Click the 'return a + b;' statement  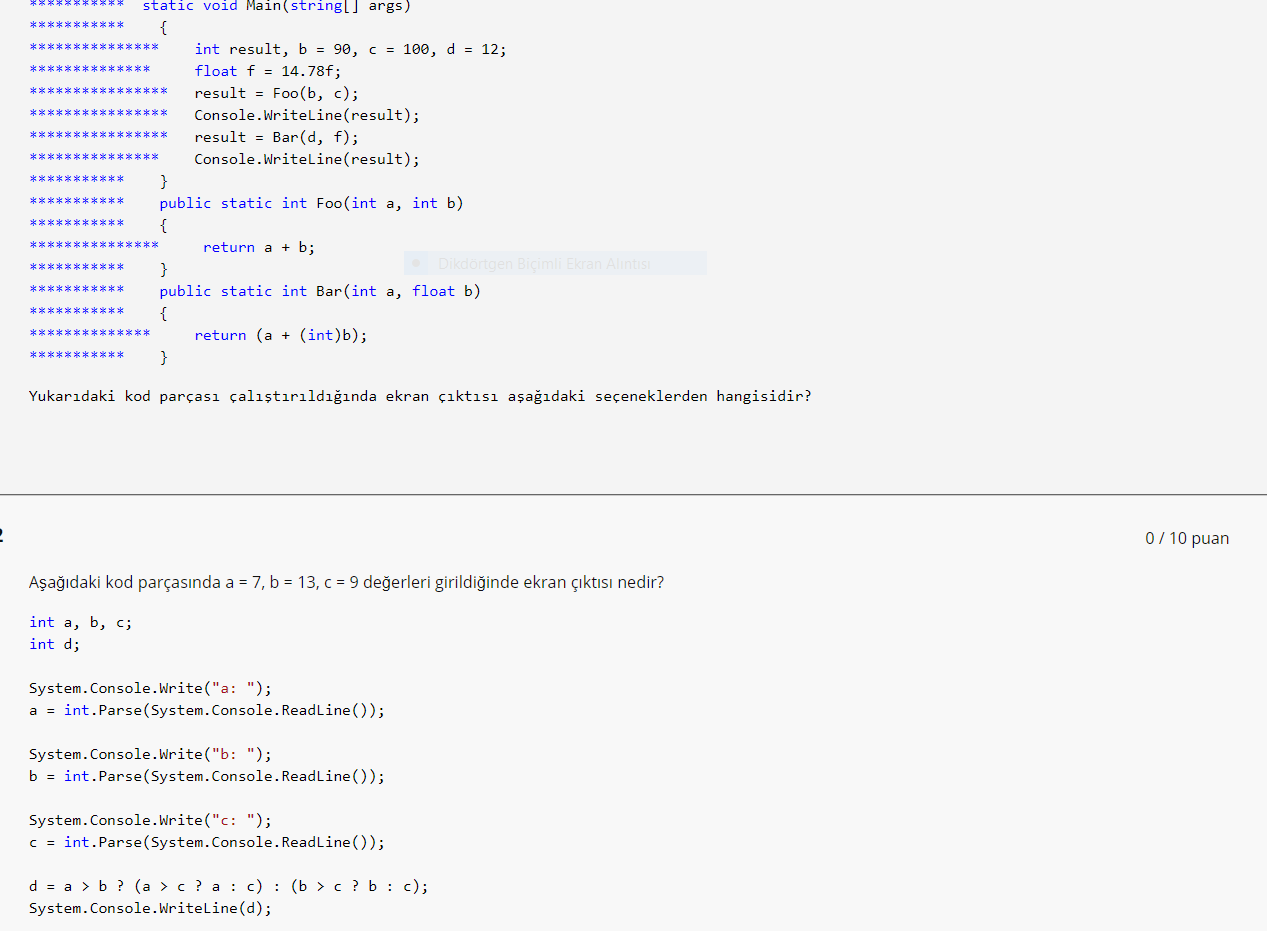point(259,247)
